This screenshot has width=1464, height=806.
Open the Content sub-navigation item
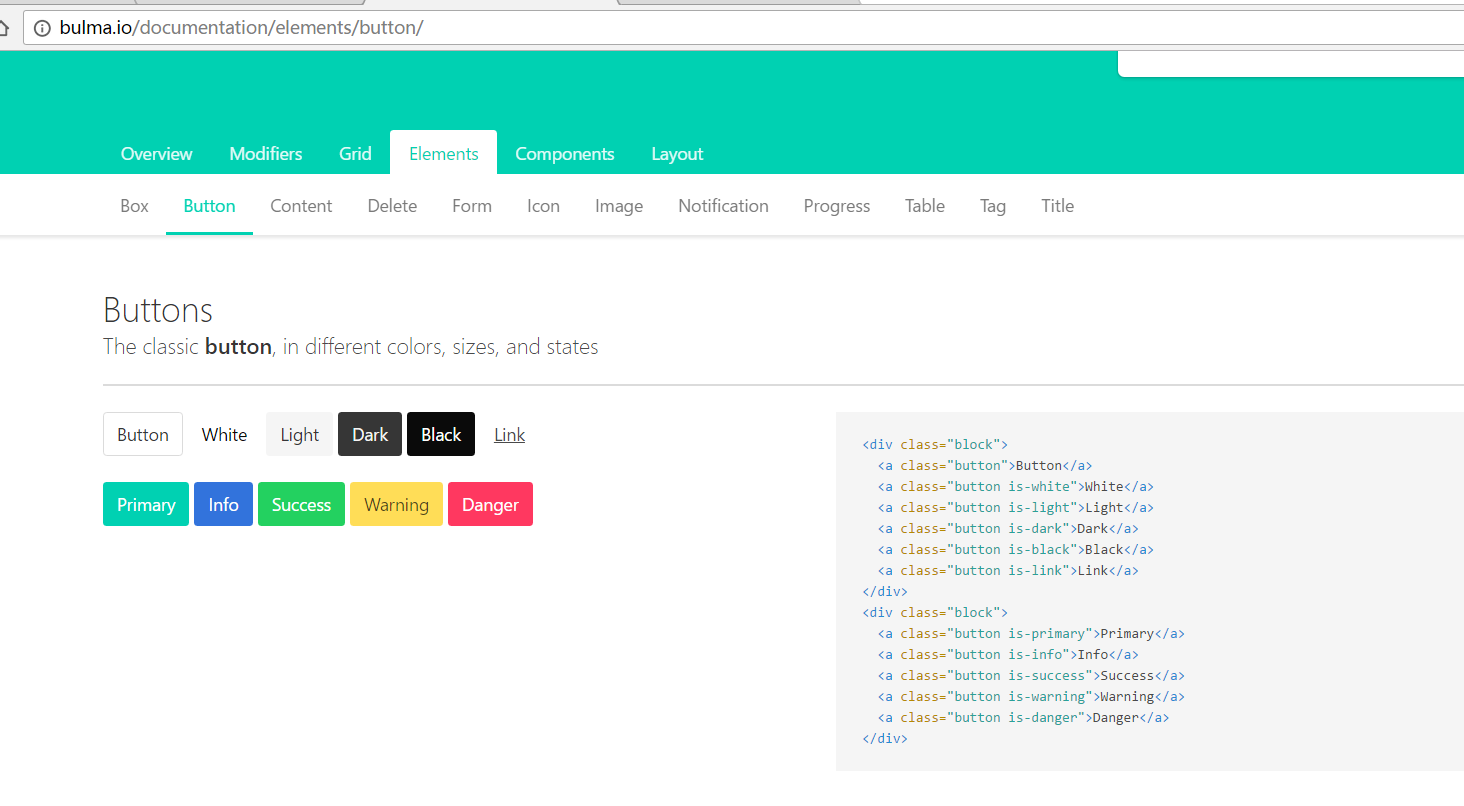[301, 206]
